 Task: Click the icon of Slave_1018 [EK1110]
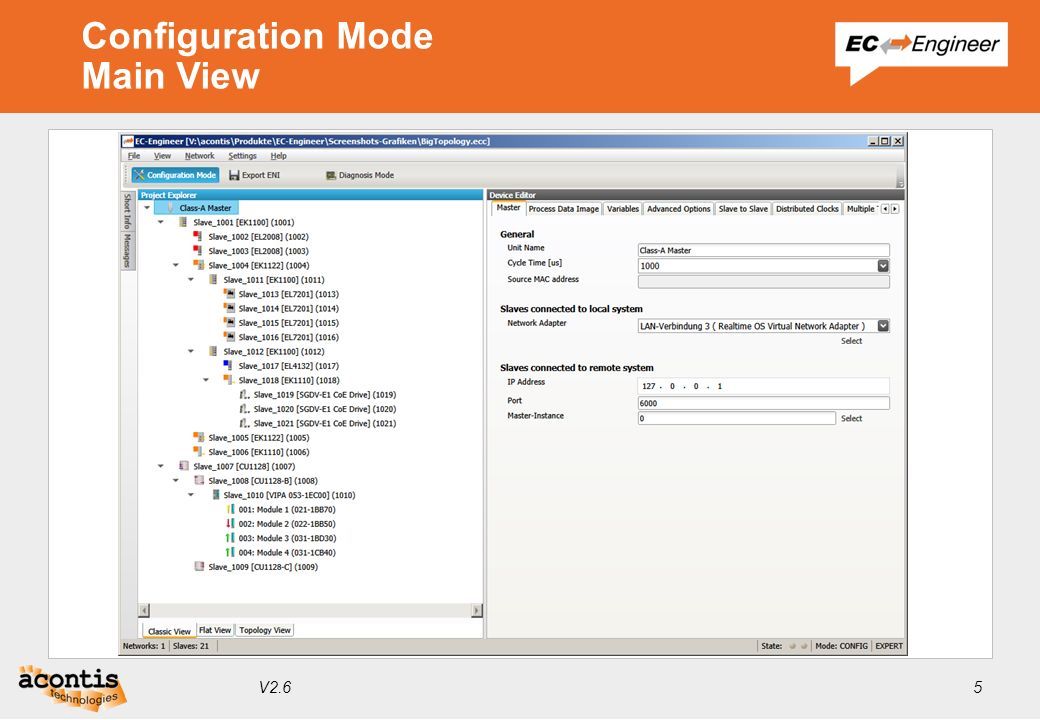[x=228, y=380]
